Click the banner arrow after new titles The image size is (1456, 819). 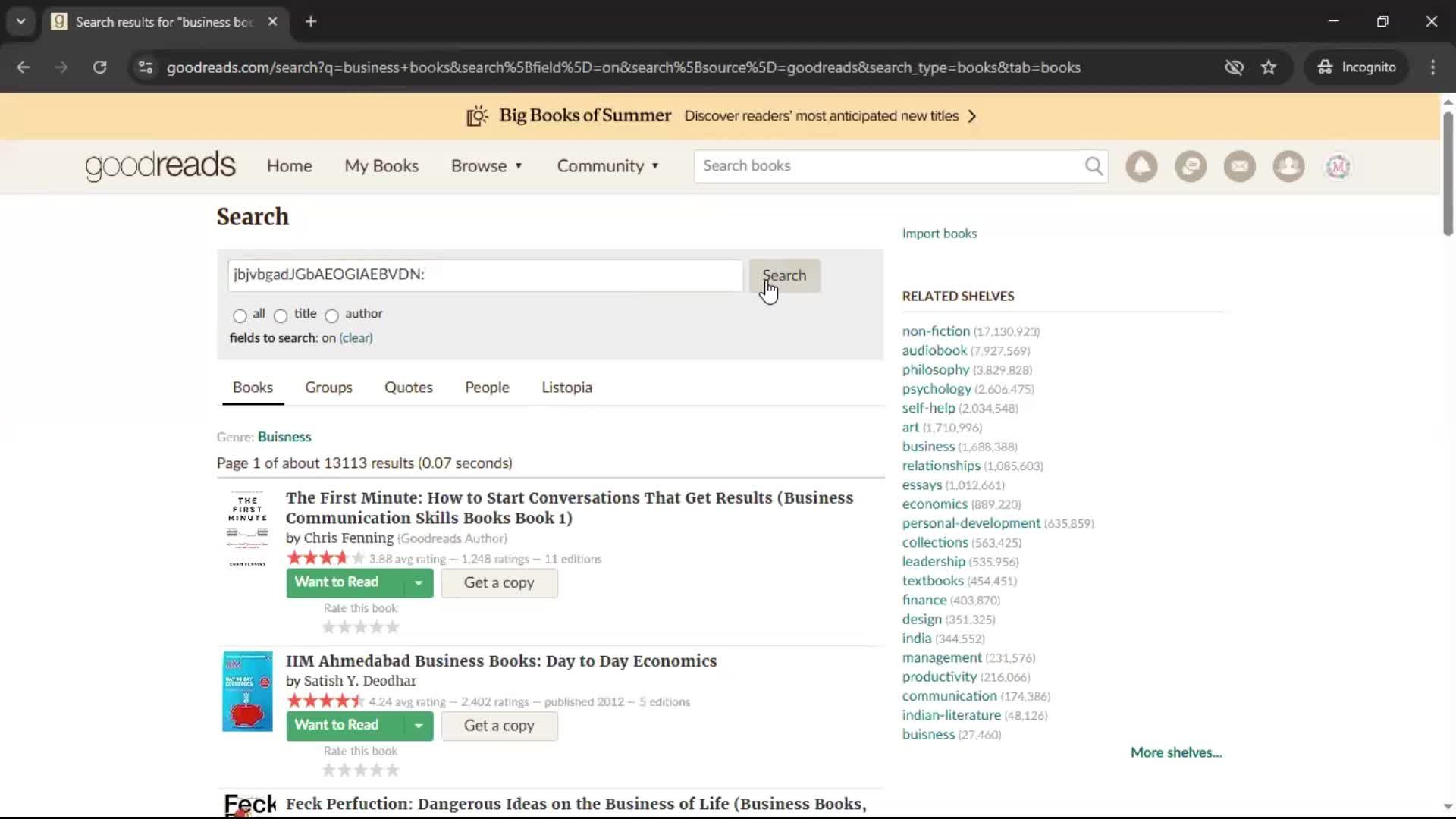tap(972, 116)
